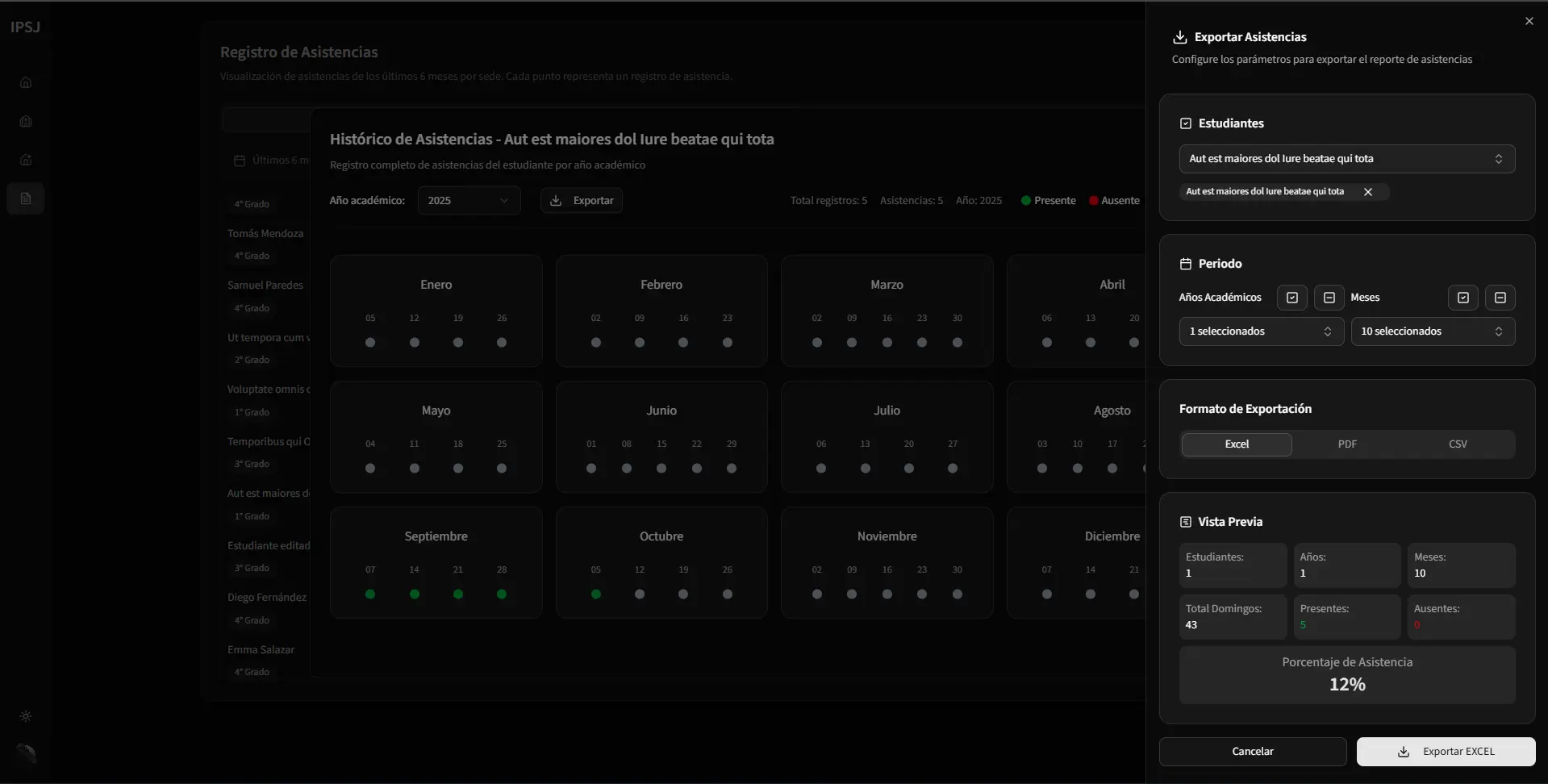Screen dimensions: 1548x784
Task: Click the green attendance dot for Septiembre 07
Action: coord(370,594)
